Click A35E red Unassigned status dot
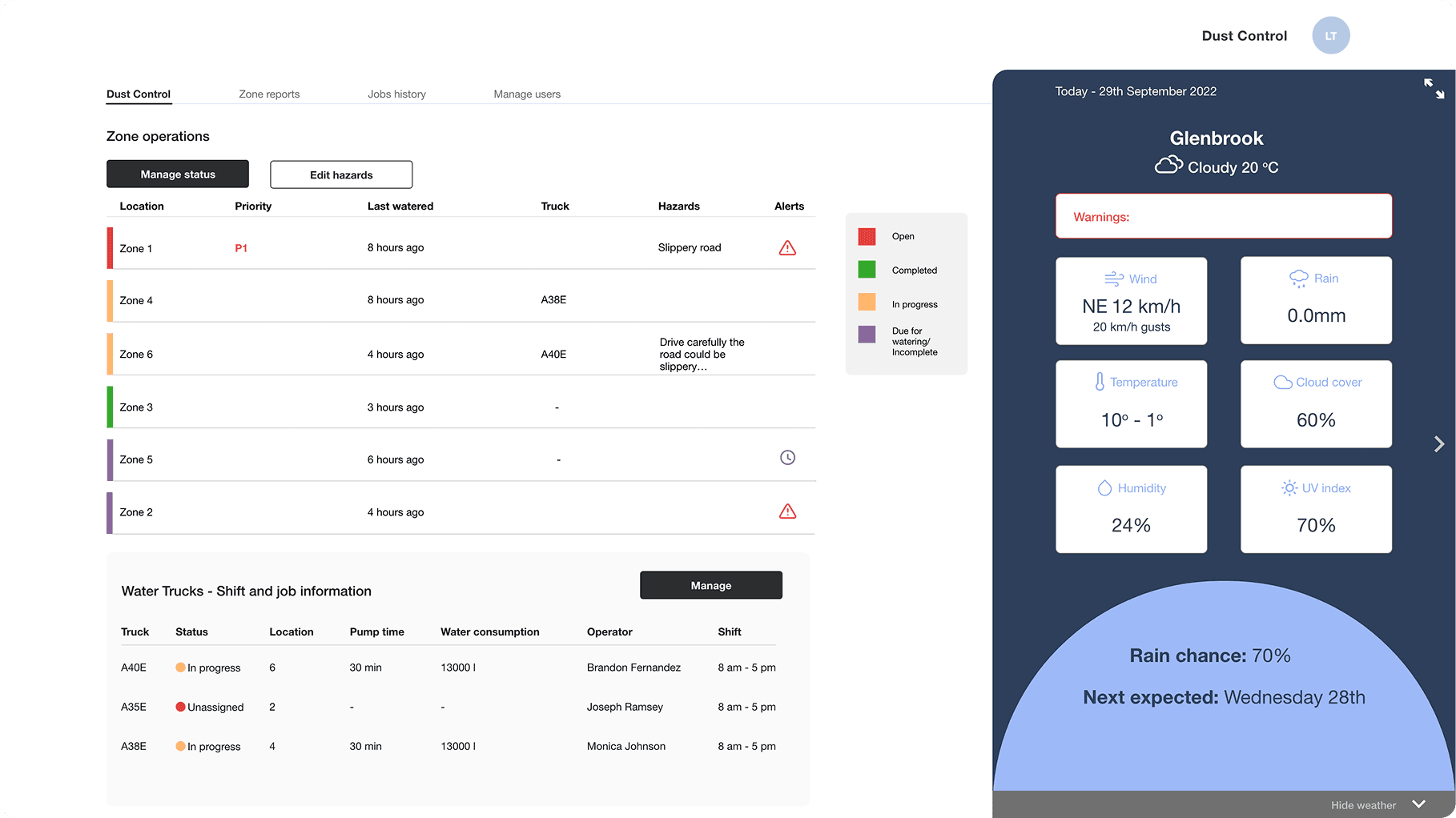The image size is (1456, 818). coord(180,707)
